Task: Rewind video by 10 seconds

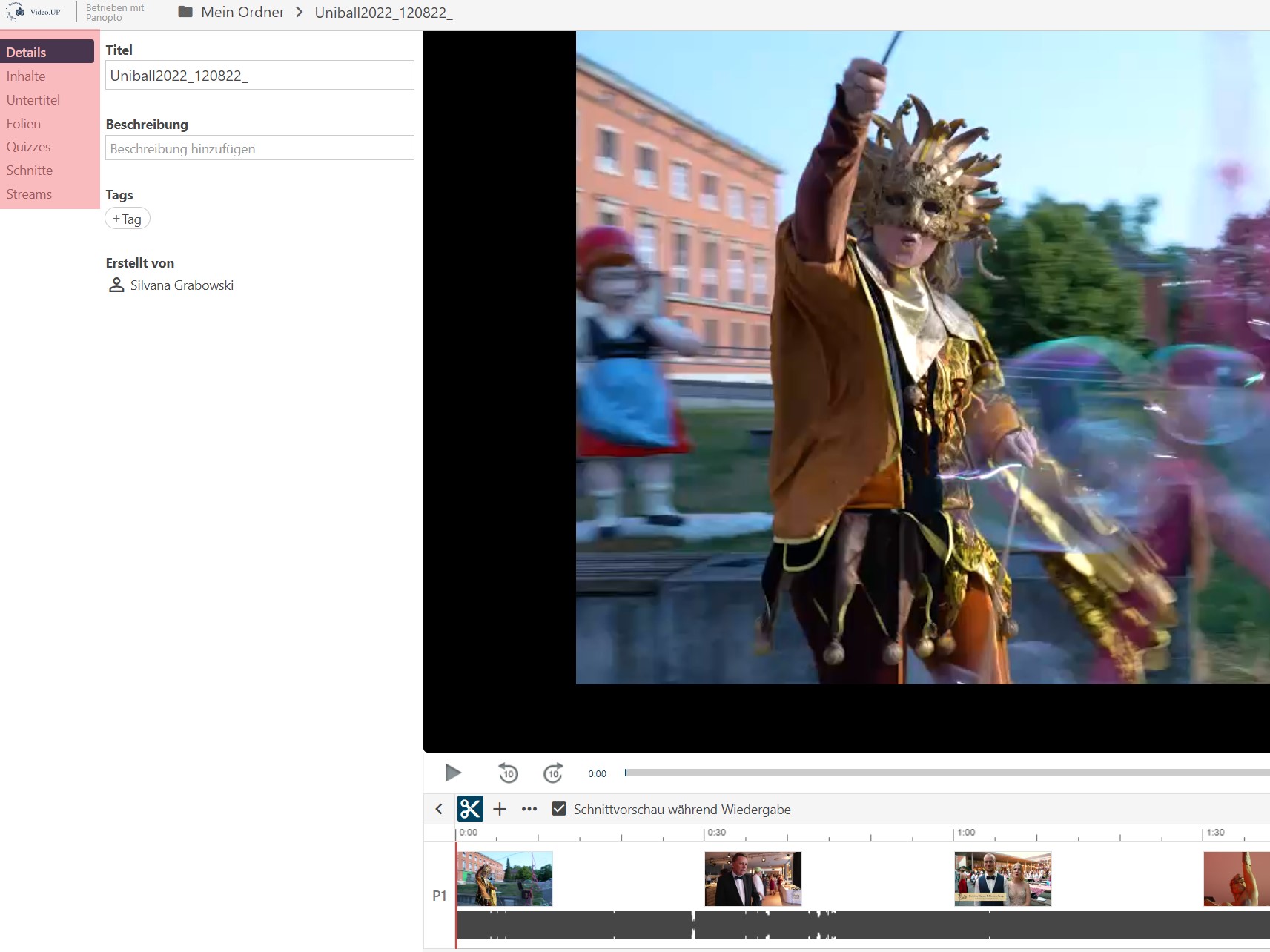Action: pos(508,773)
